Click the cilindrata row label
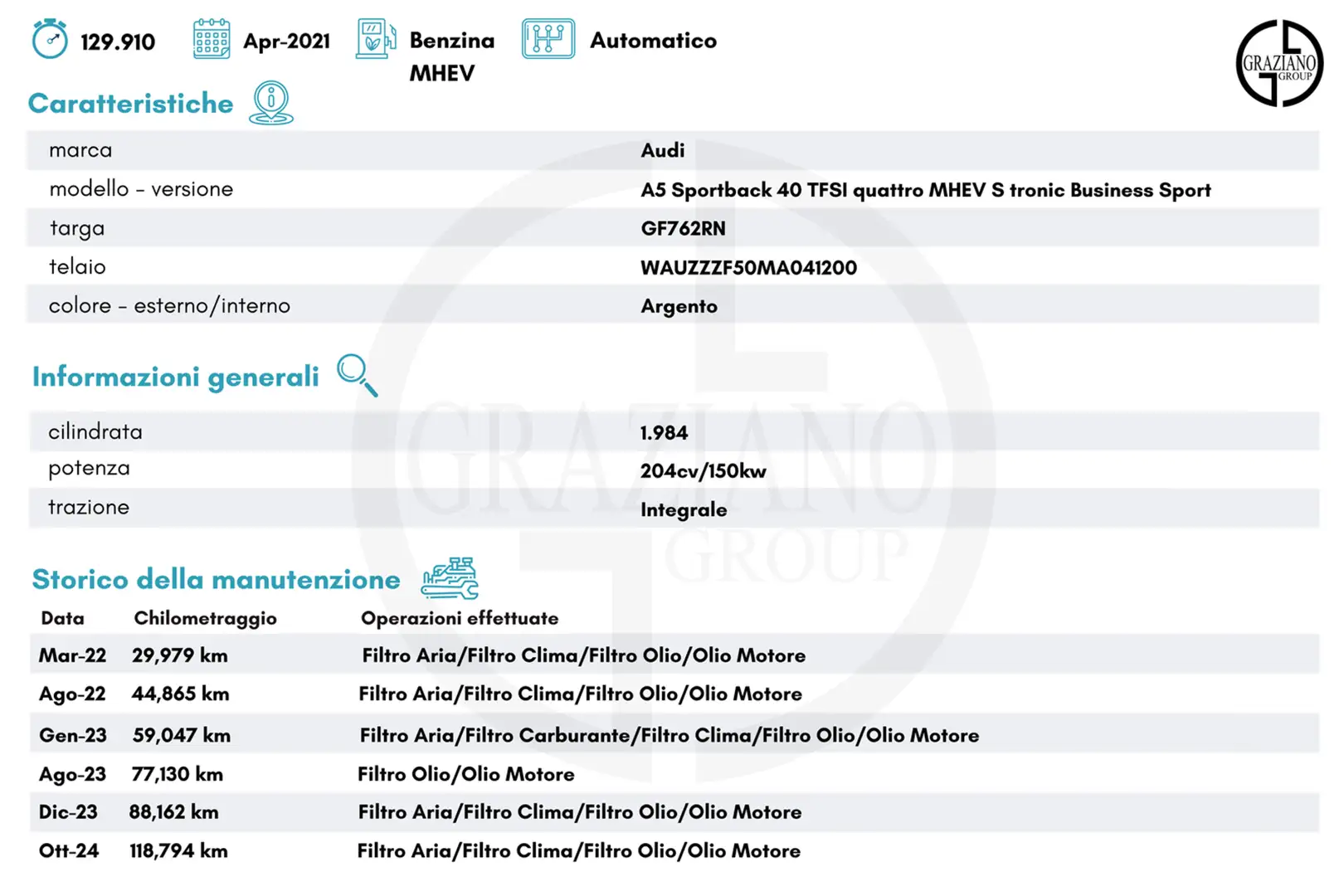This screenshot has width=1344, height=896. tap(95, 431)
